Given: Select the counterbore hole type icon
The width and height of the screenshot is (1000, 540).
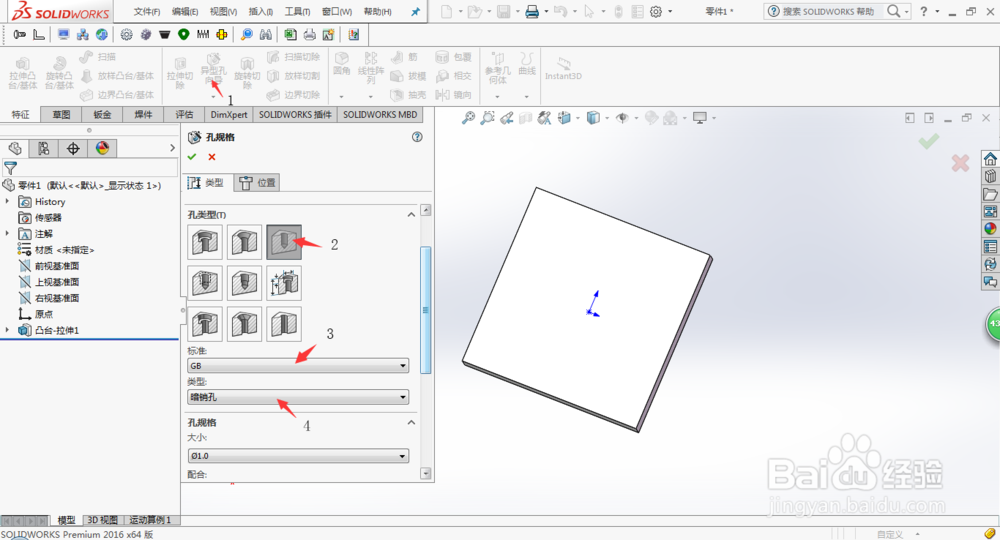Looking at the screenshot, I should (205, 242).
